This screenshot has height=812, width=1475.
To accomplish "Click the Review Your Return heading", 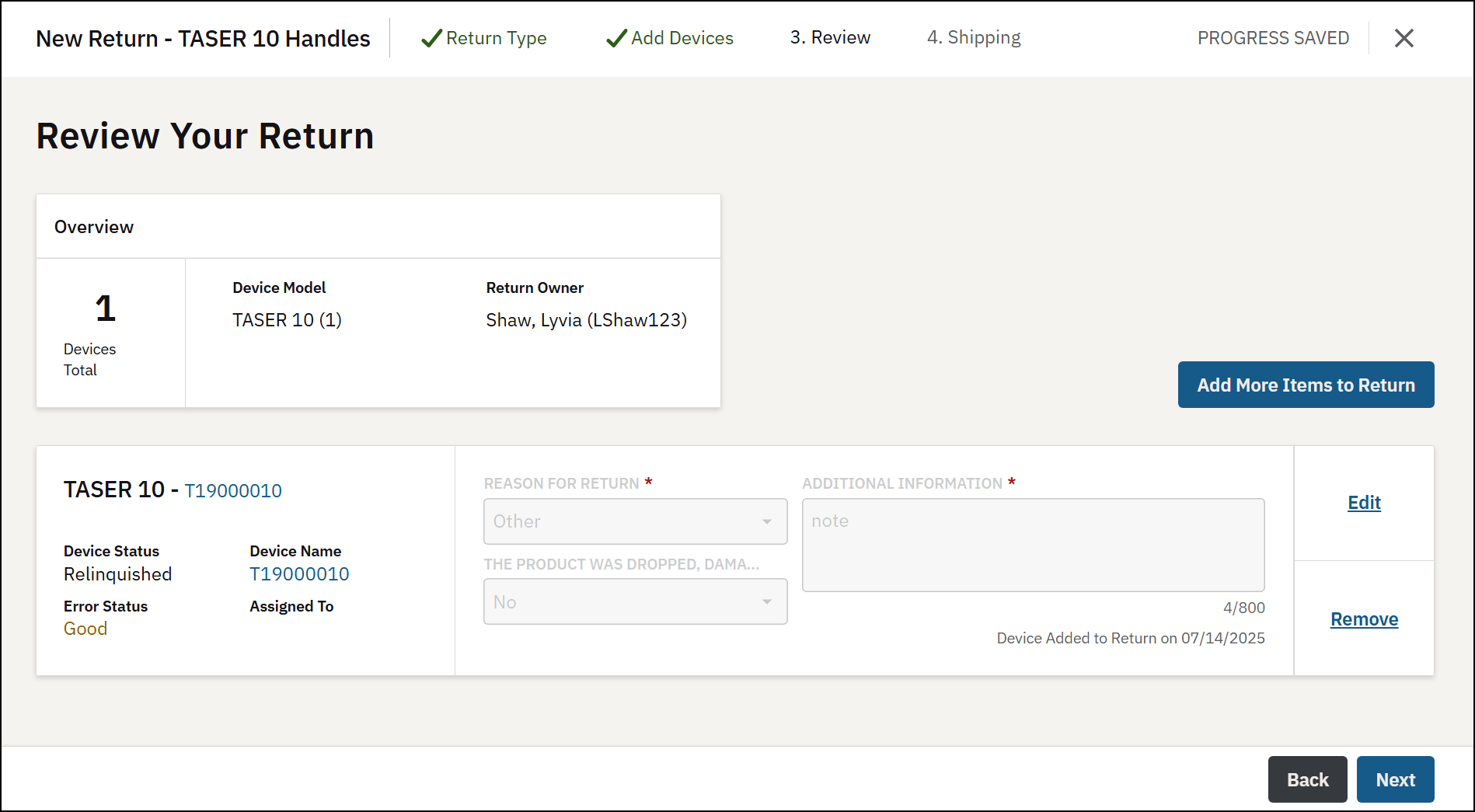I will (205, 136).
